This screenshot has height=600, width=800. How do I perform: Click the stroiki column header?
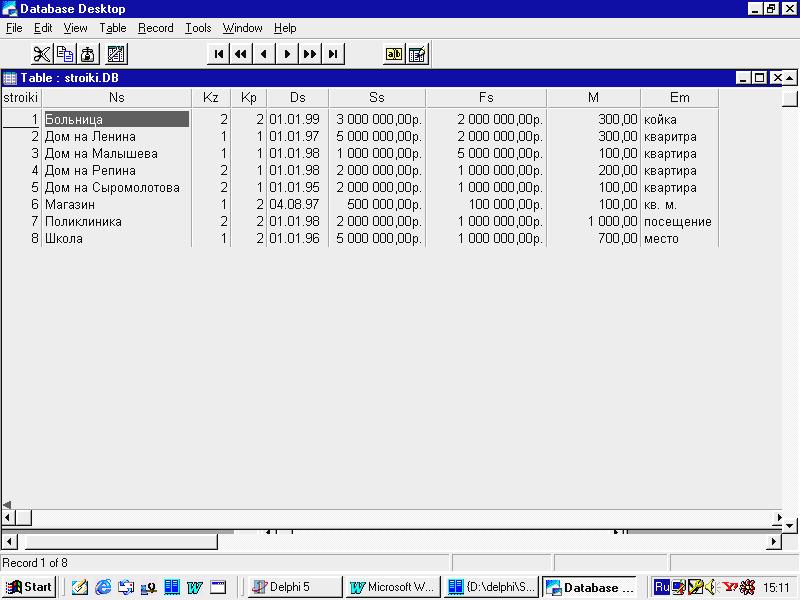tap(20, 97)
